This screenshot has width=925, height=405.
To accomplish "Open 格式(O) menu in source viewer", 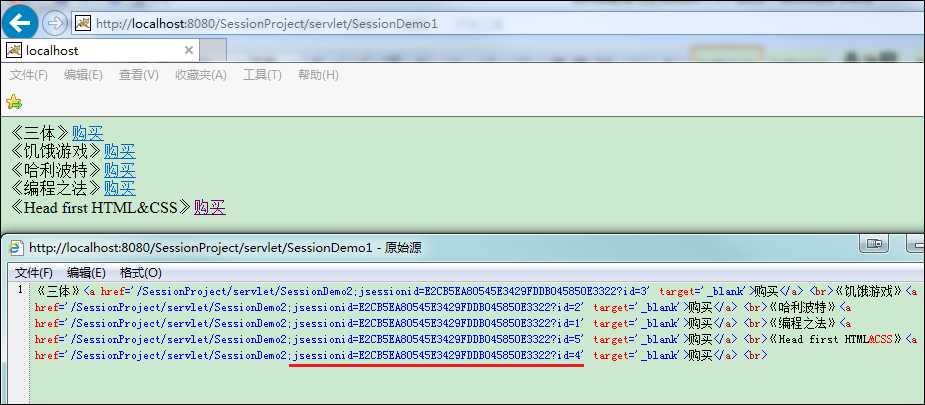I will 140,273.
